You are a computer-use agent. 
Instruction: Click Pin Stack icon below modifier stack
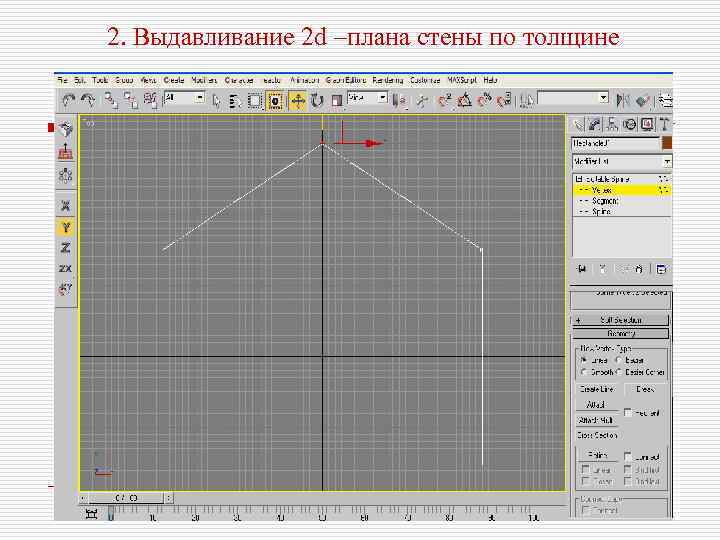(x=582, y=269)
